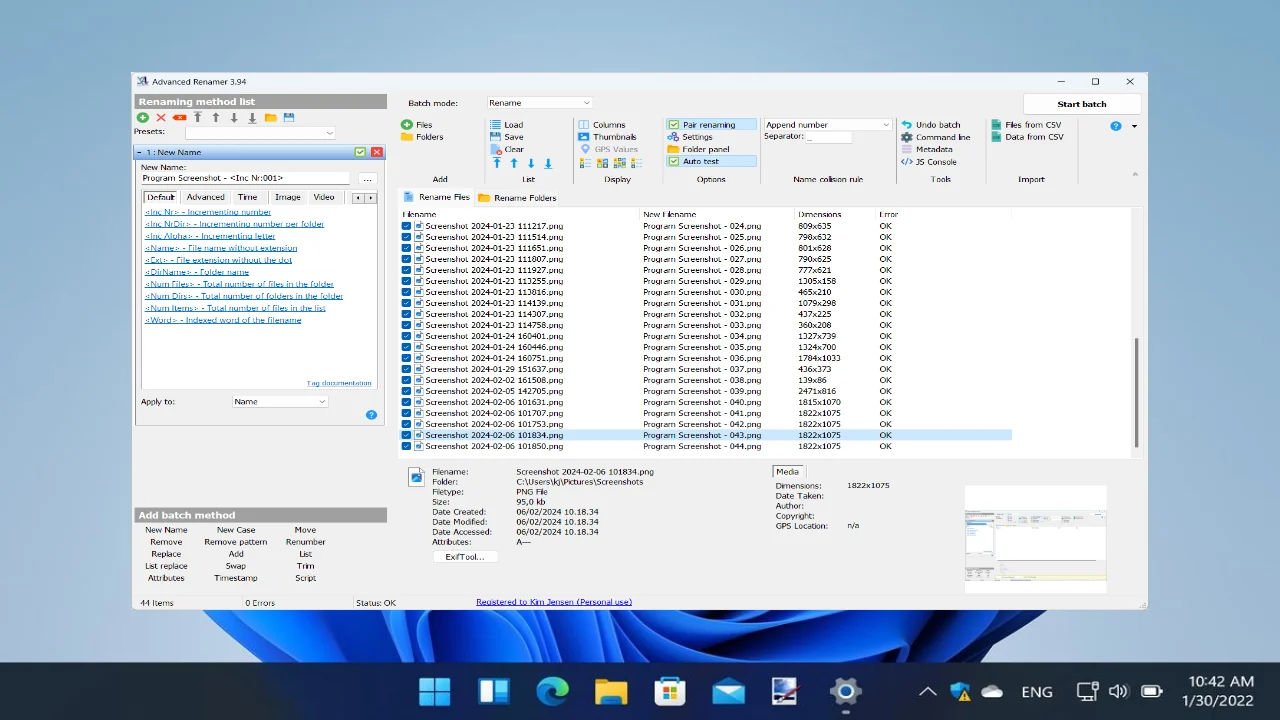Viewport: 1280px width, 720px height.
Task: Switch to Rename Files tab
Action: click(x=437, y=197)
